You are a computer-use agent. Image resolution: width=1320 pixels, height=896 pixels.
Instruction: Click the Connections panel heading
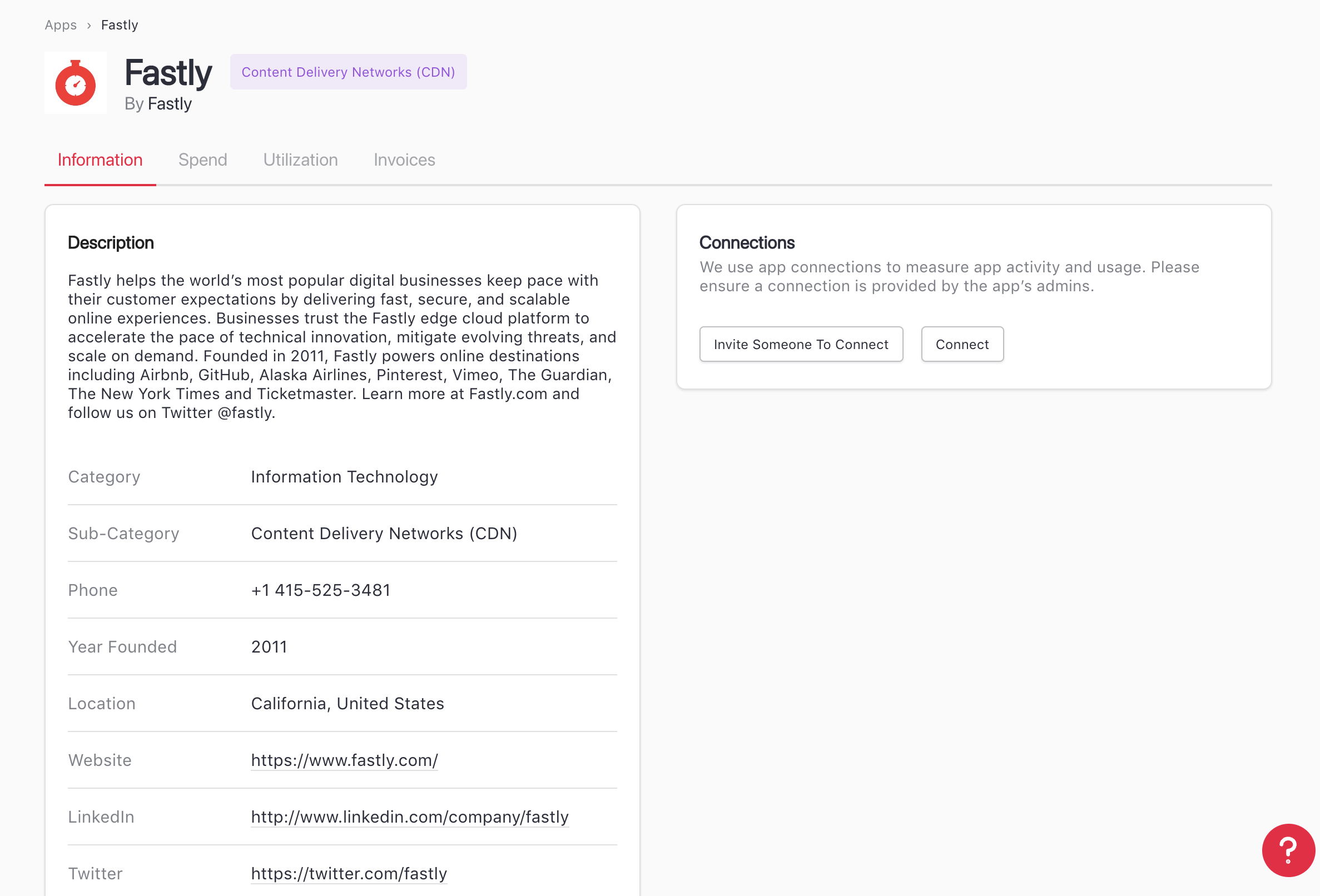click(x=746, y=242)
